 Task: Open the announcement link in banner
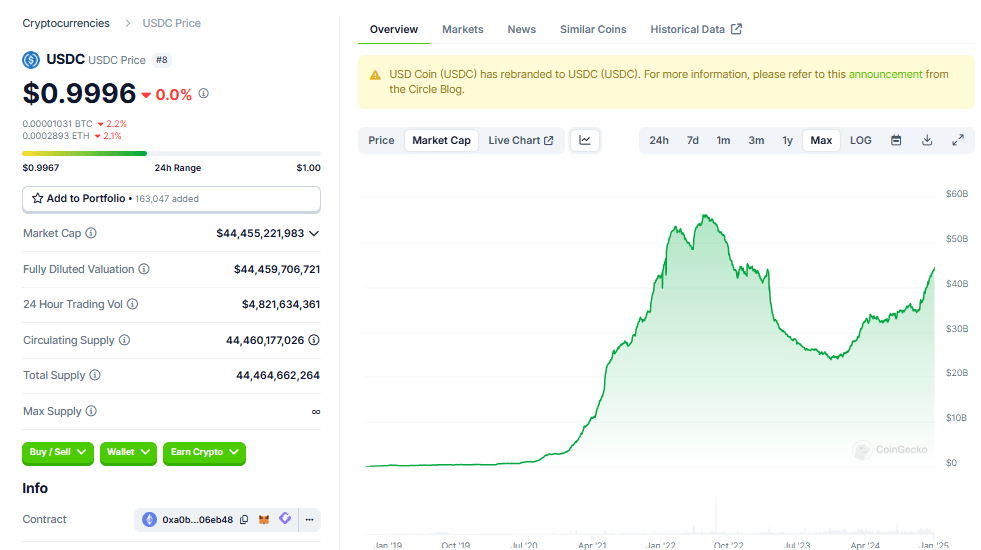885,74
